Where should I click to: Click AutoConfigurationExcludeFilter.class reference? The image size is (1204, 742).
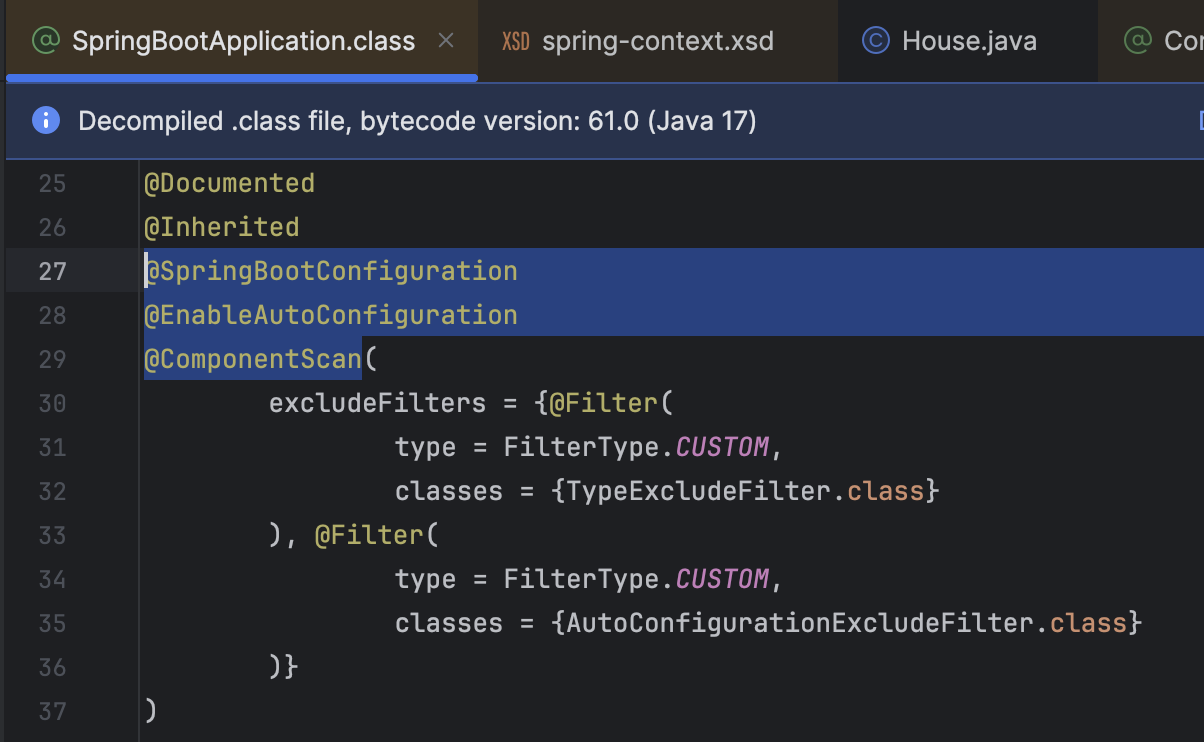click(x=846, y=624)
